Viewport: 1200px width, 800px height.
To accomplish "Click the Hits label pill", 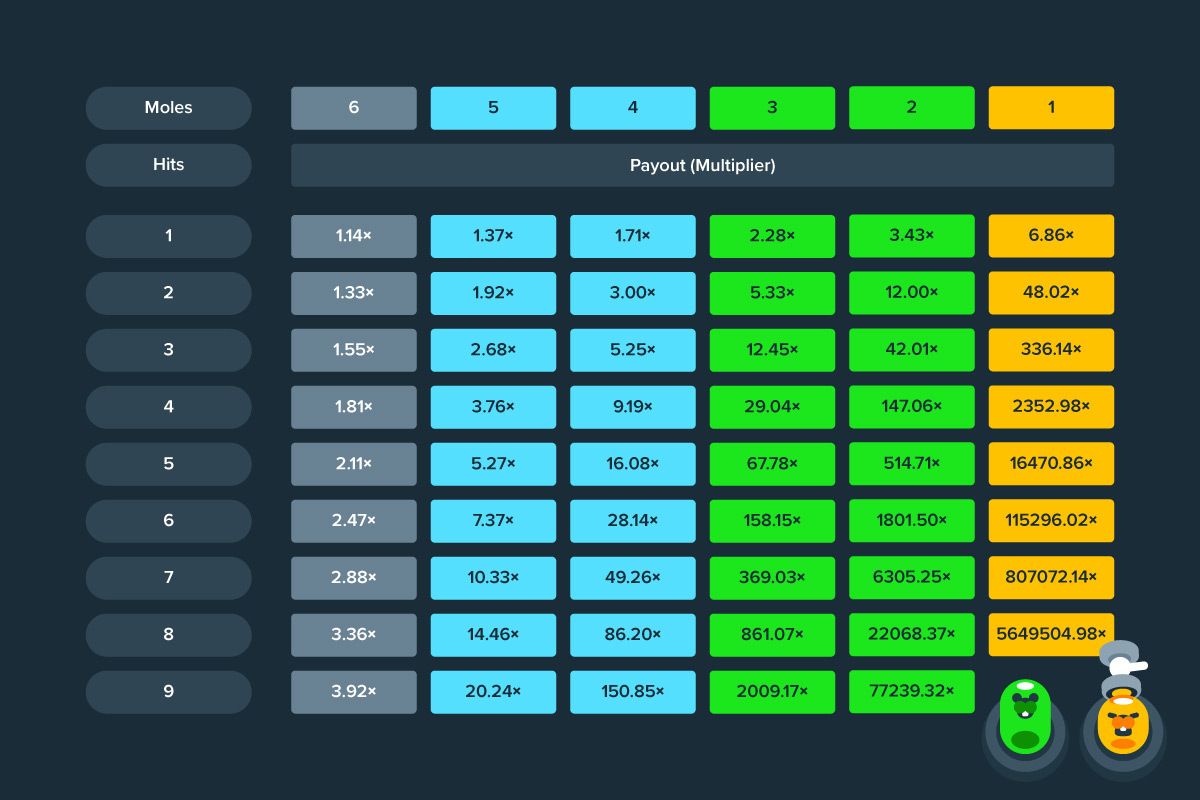I will 168,165.
